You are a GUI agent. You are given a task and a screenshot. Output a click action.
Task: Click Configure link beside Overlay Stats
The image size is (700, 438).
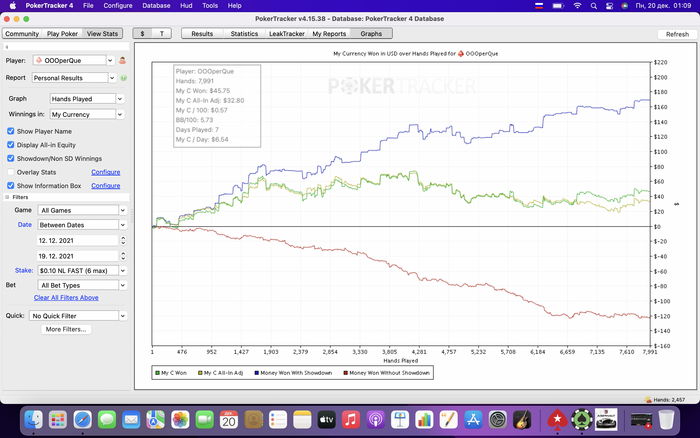click(106, 172)
